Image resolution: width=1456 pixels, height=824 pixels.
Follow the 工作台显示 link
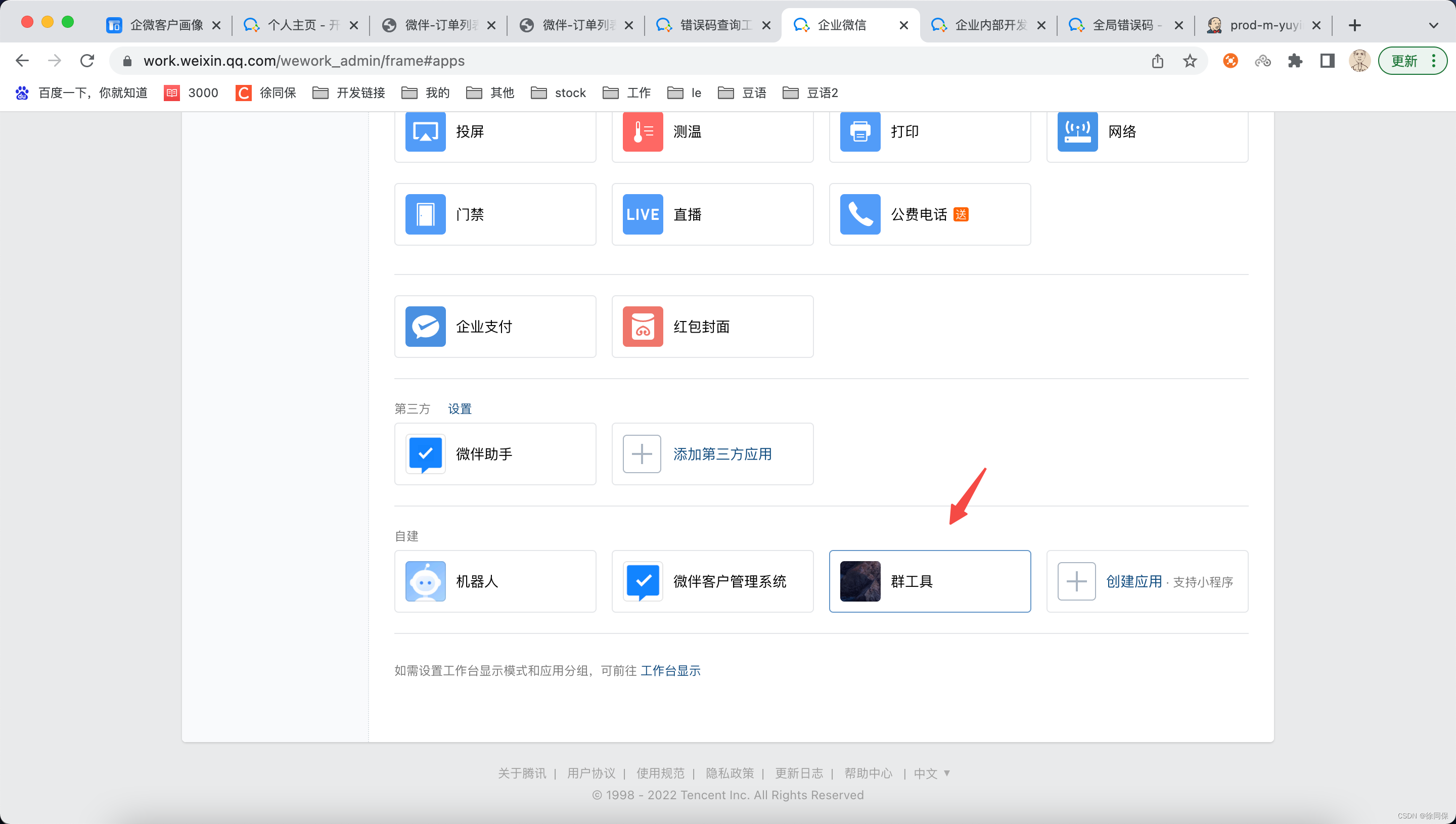(x=670, y=671)
